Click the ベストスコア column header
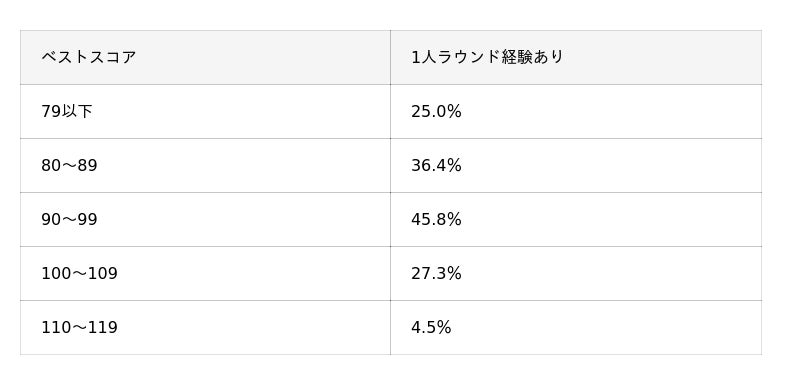This screenshot has height=385, width=800. coord(205,57)
